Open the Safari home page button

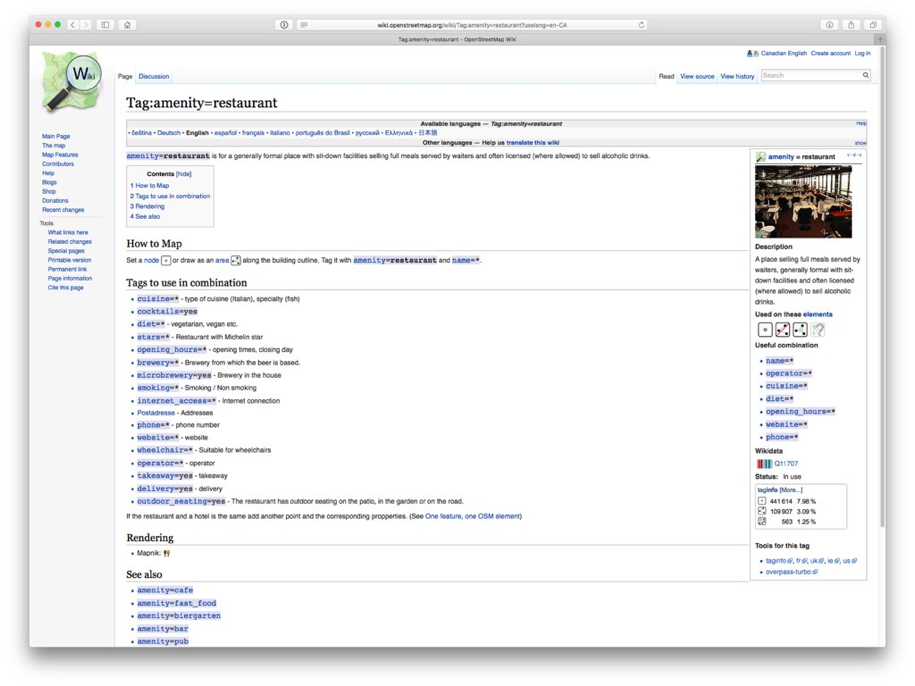[x=127, y=24]
